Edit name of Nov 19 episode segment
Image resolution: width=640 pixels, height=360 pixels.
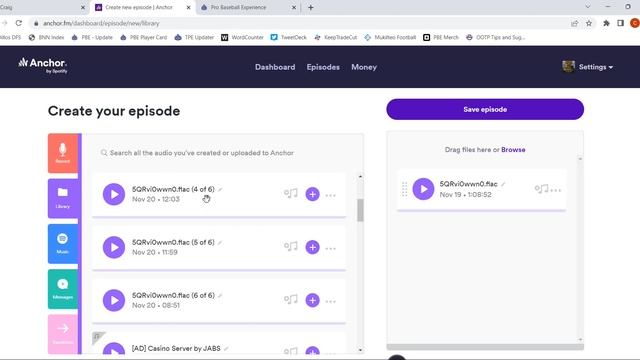[503, 184]
